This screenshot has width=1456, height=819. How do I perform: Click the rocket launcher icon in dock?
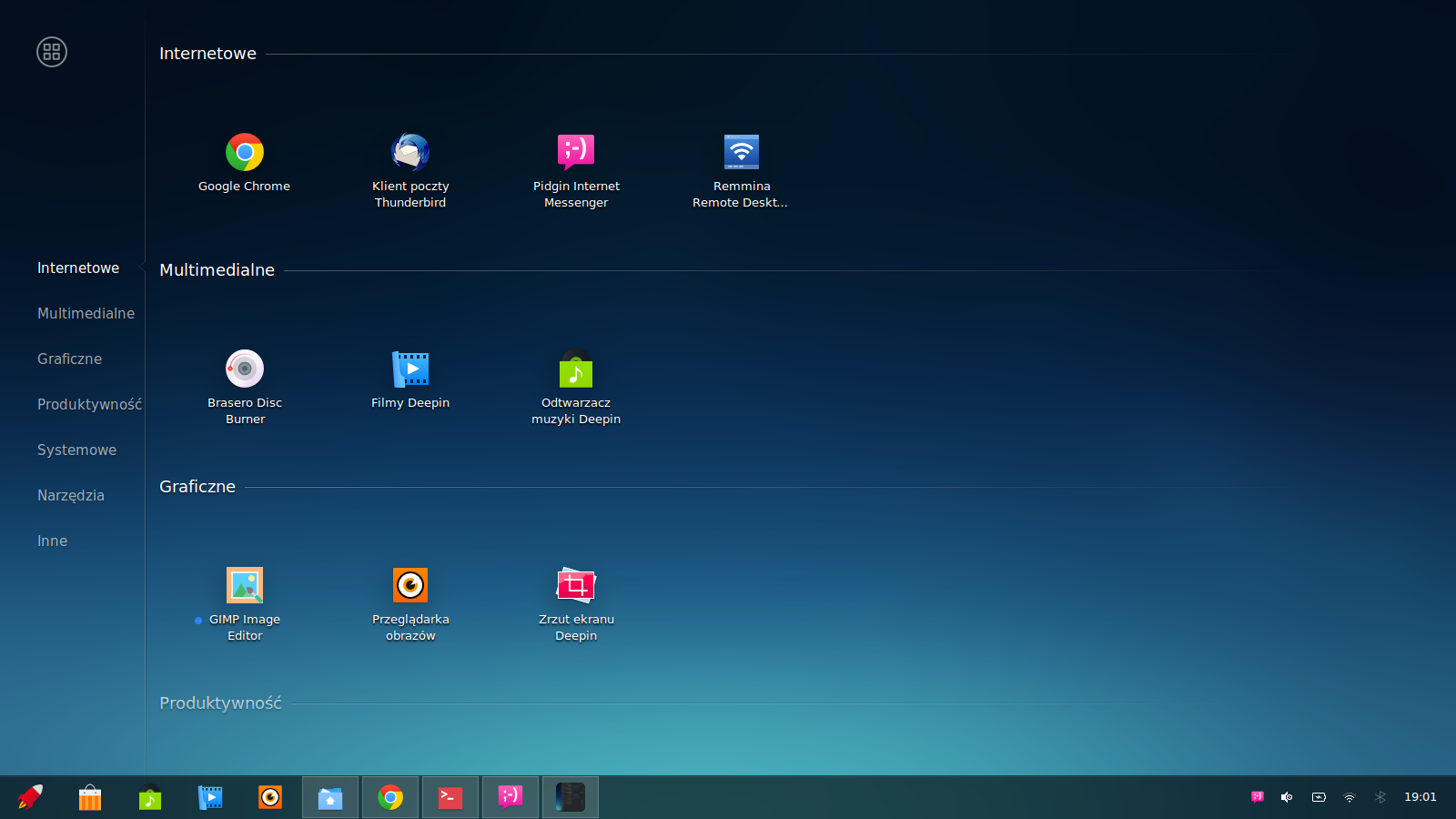tap(30, 797)
